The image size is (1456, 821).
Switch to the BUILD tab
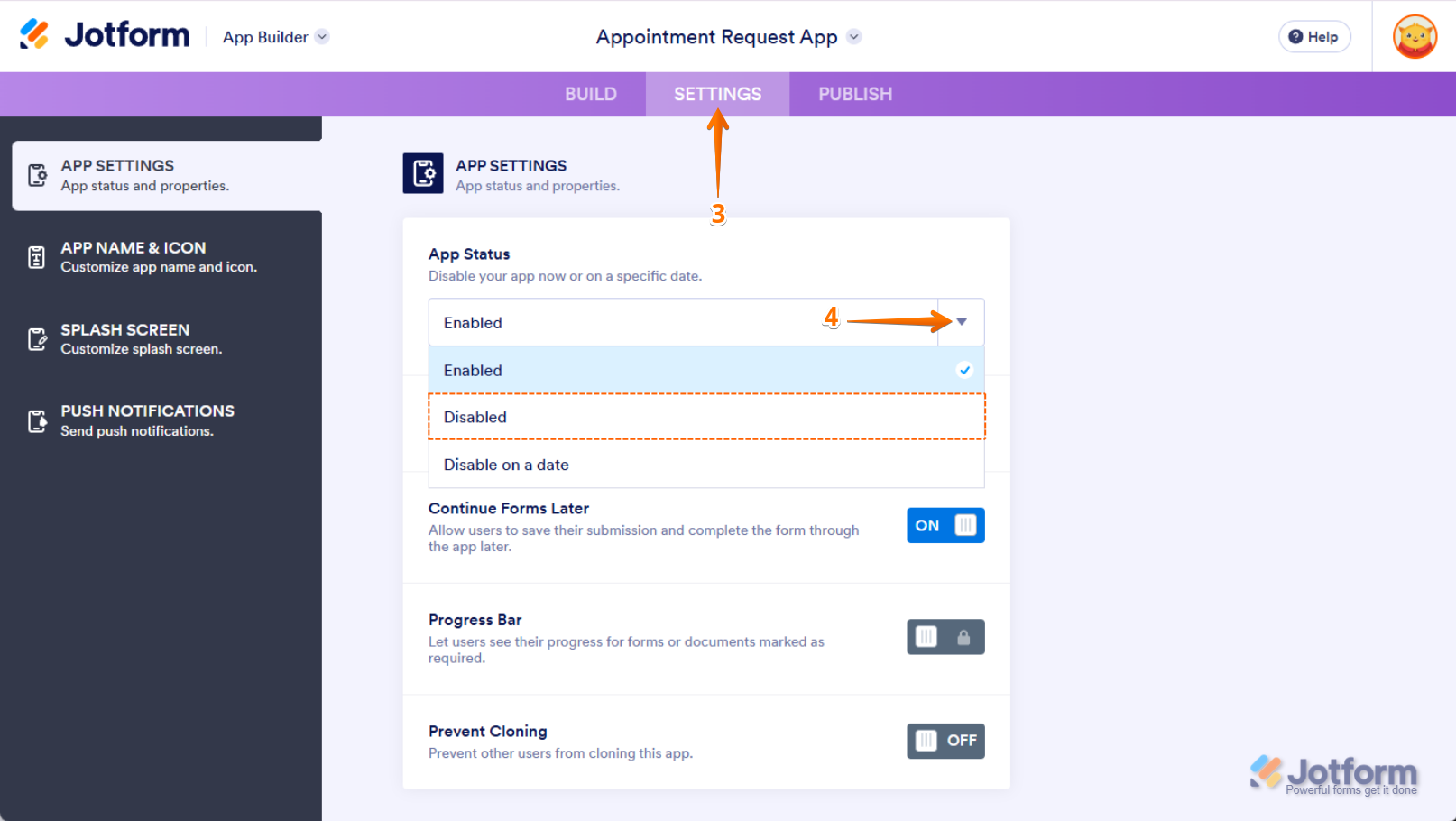click(591, 94)
